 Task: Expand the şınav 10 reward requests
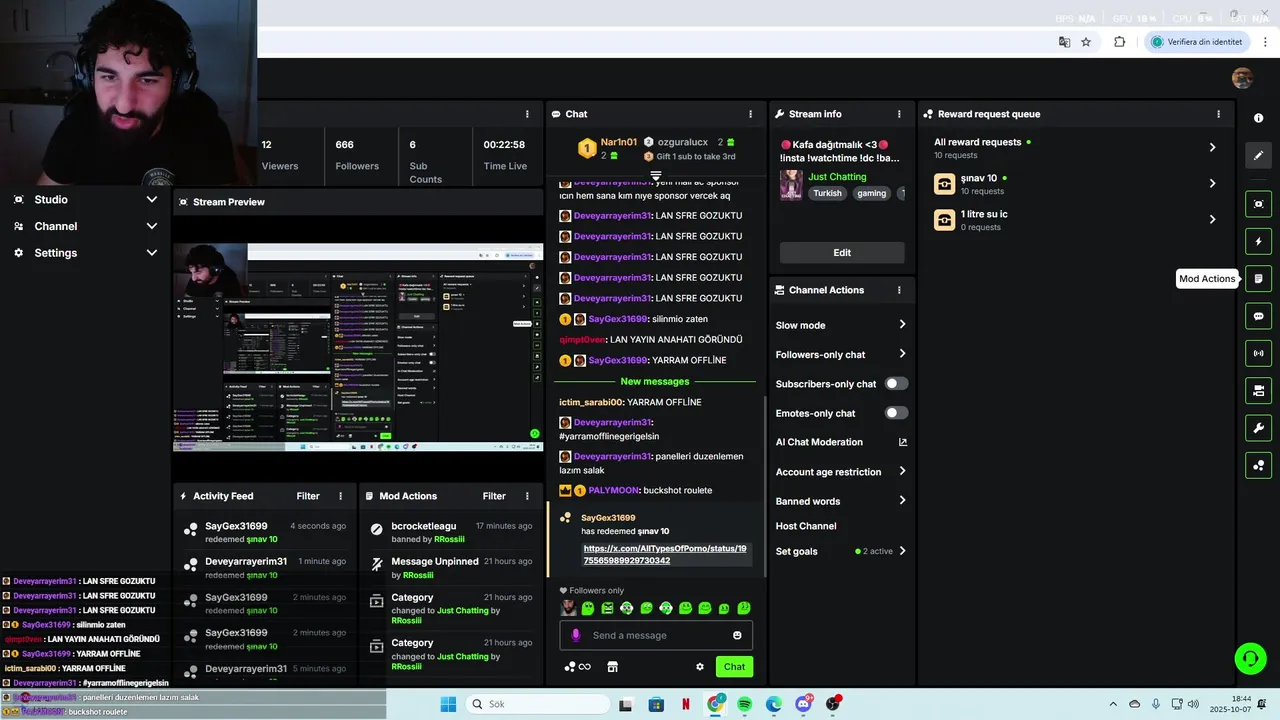[x=1077, y=184]
